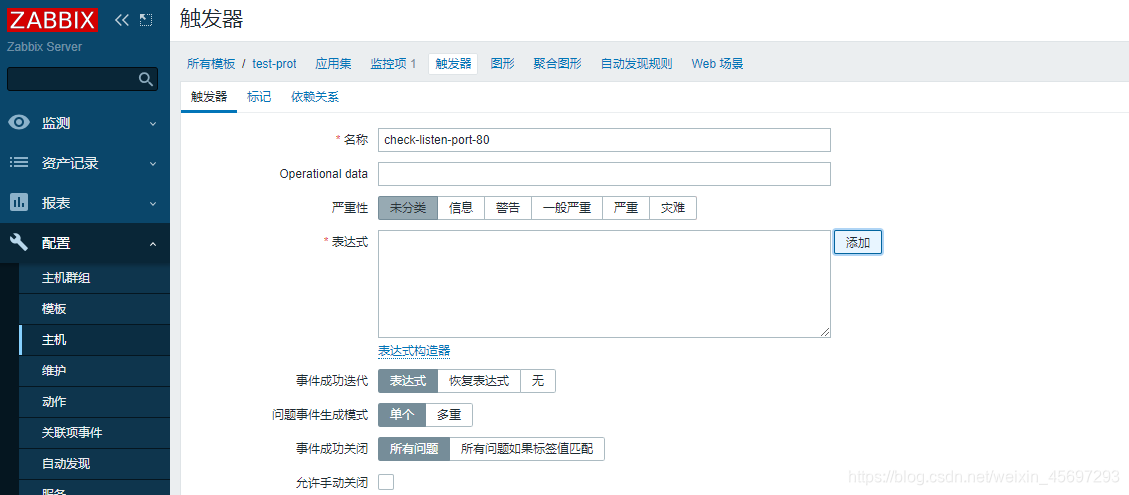Open the 聚合图形 link

coord(557,63)
